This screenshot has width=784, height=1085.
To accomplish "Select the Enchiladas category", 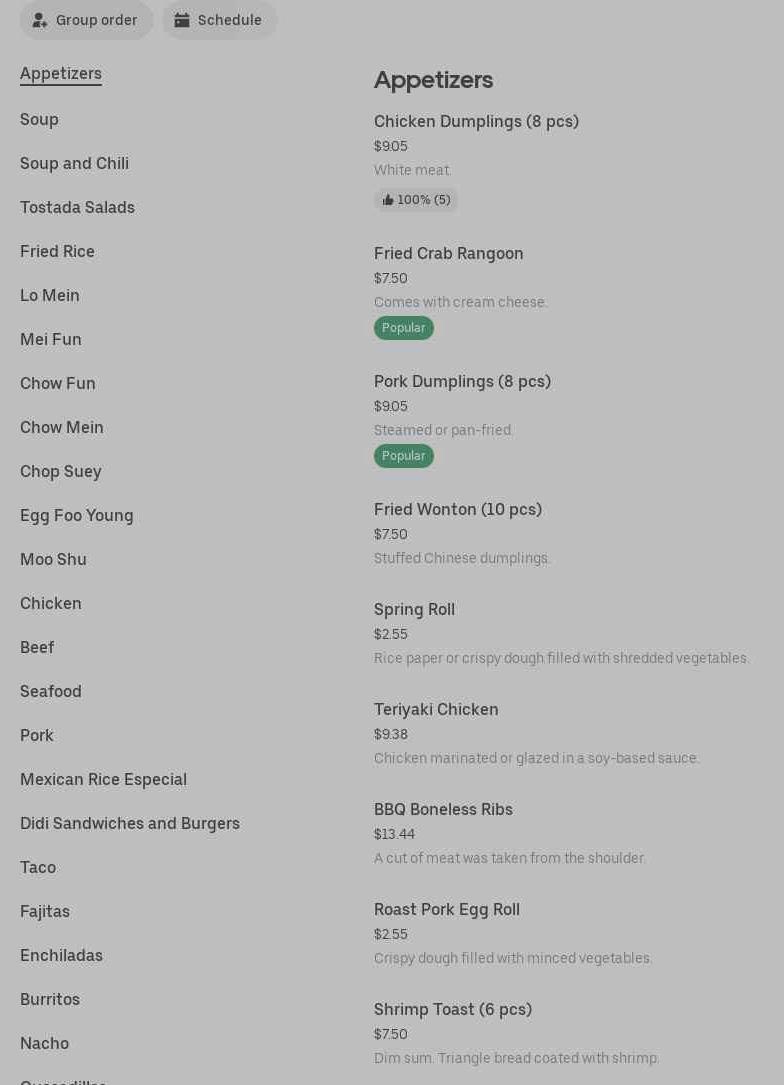I will (61, 956).
